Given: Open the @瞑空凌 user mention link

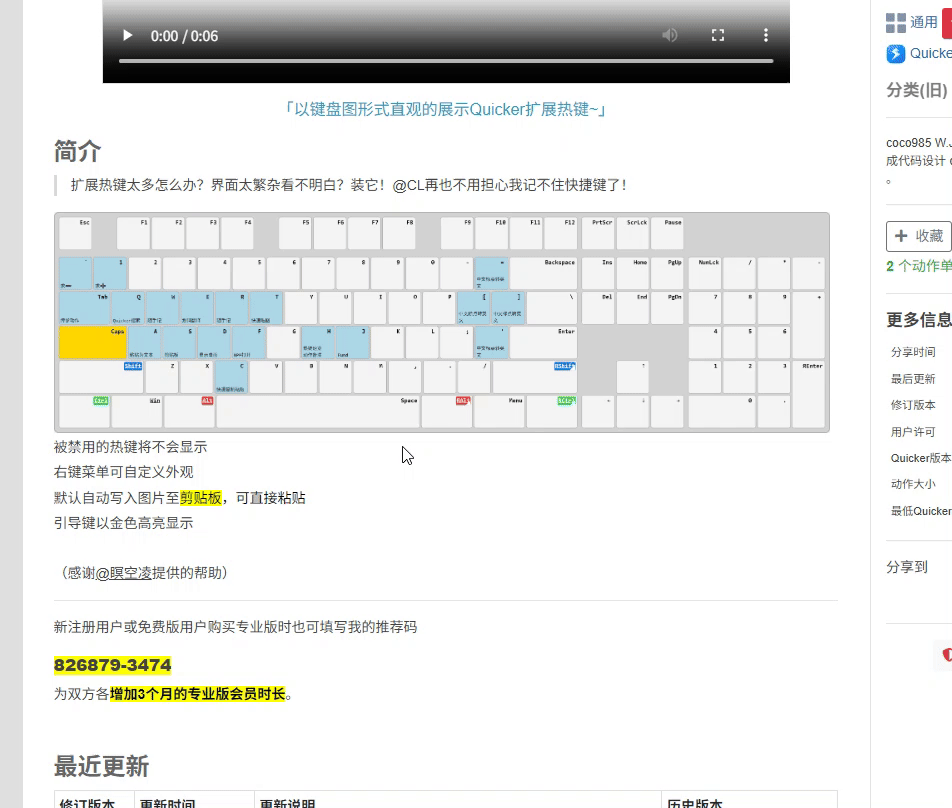Looking at the screenshot, I should tap(124, 573).
